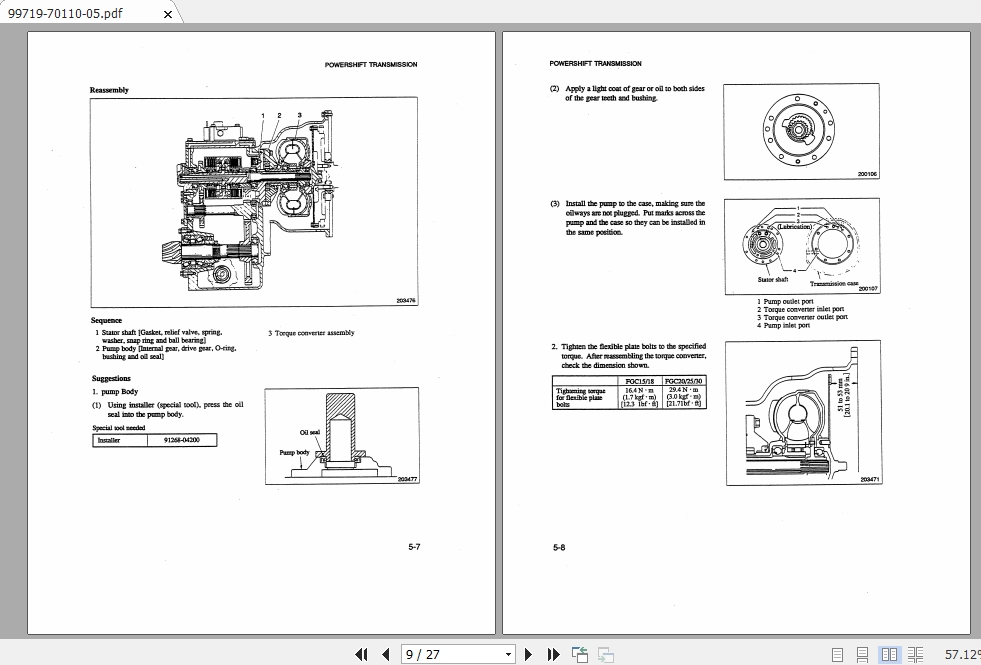Open the page number dropdown

508,655
